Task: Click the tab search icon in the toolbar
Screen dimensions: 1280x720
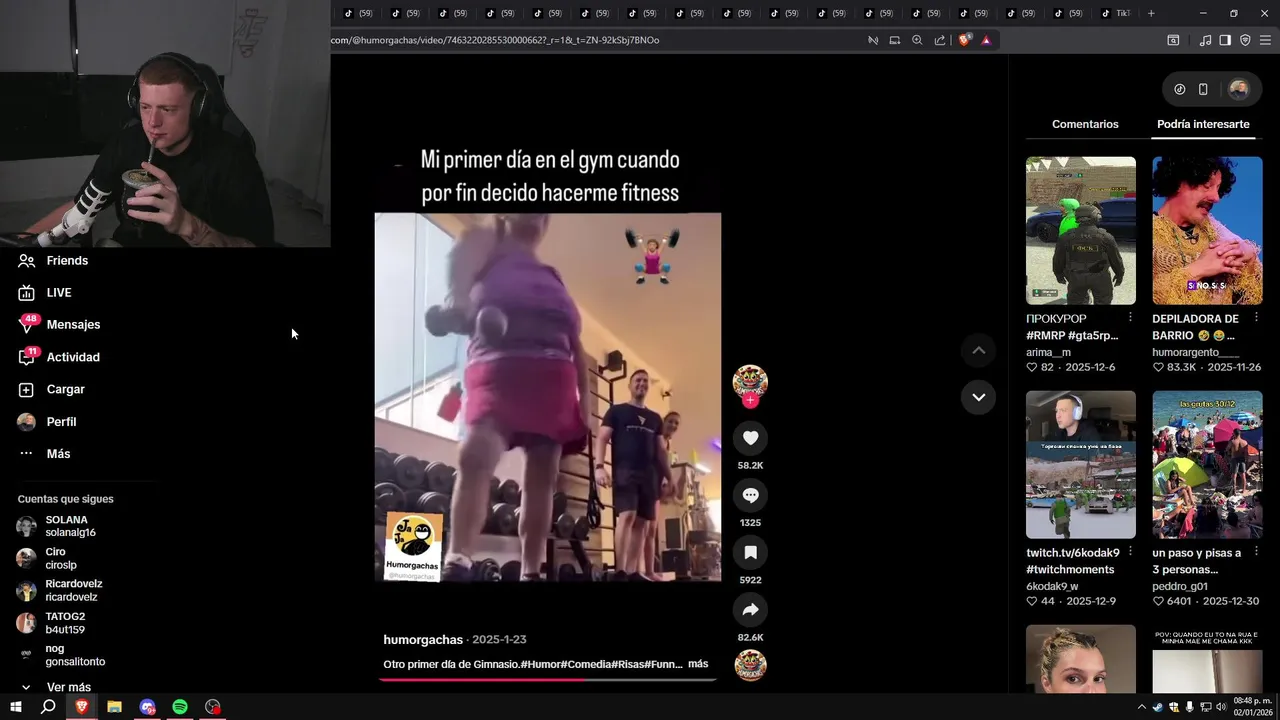Action: point(1173,40)
